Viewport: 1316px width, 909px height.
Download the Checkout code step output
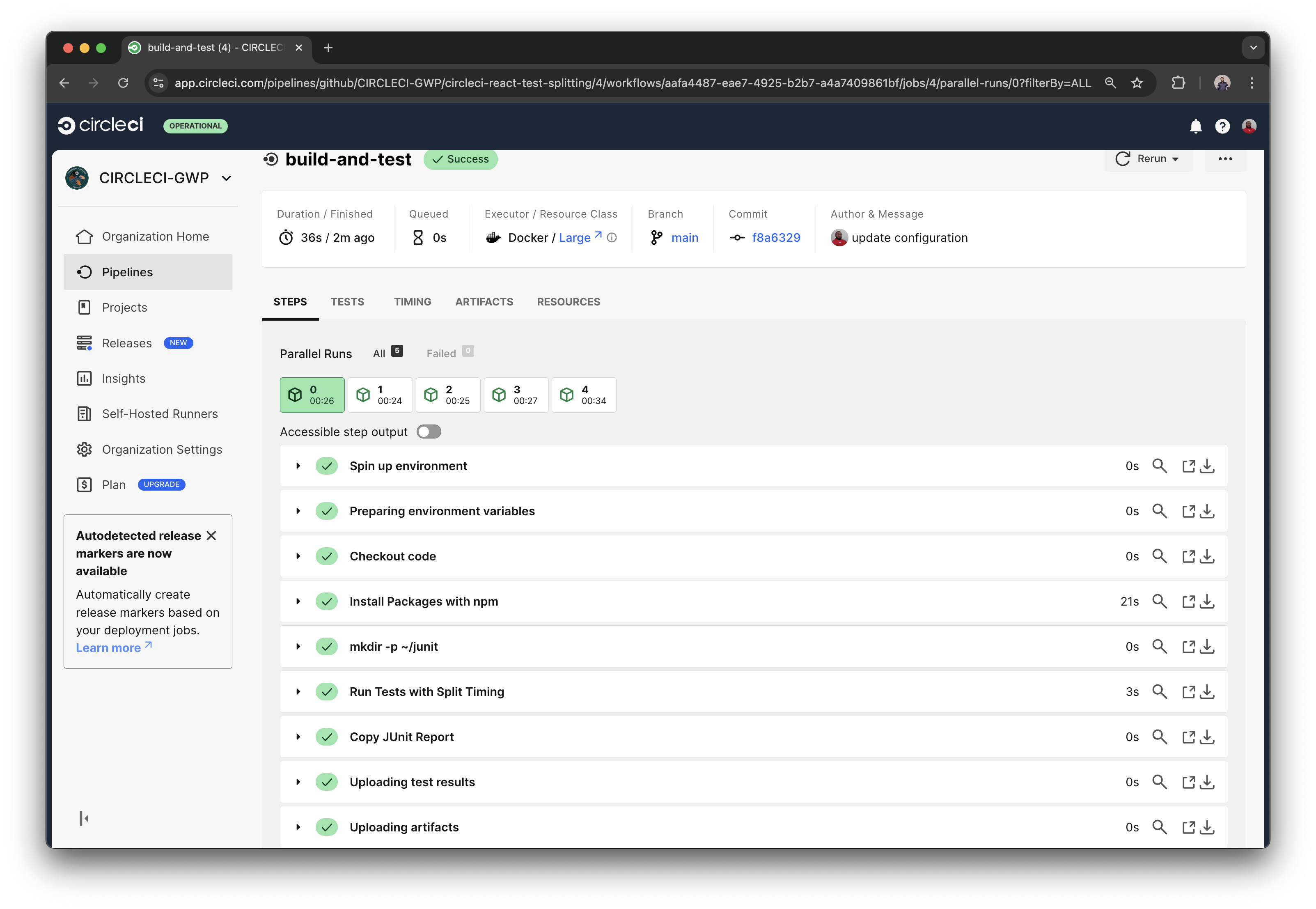1208,556
